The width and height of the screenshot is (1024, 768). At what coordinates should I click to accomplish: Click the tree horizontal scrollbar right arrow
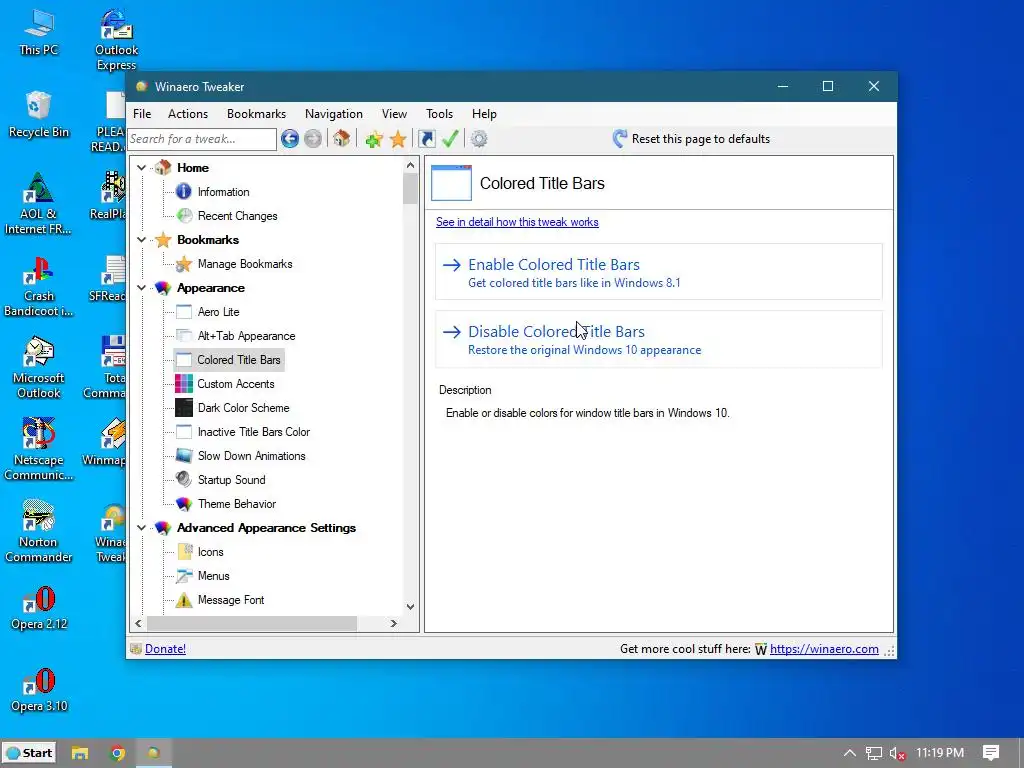click(x=393, y=624)
